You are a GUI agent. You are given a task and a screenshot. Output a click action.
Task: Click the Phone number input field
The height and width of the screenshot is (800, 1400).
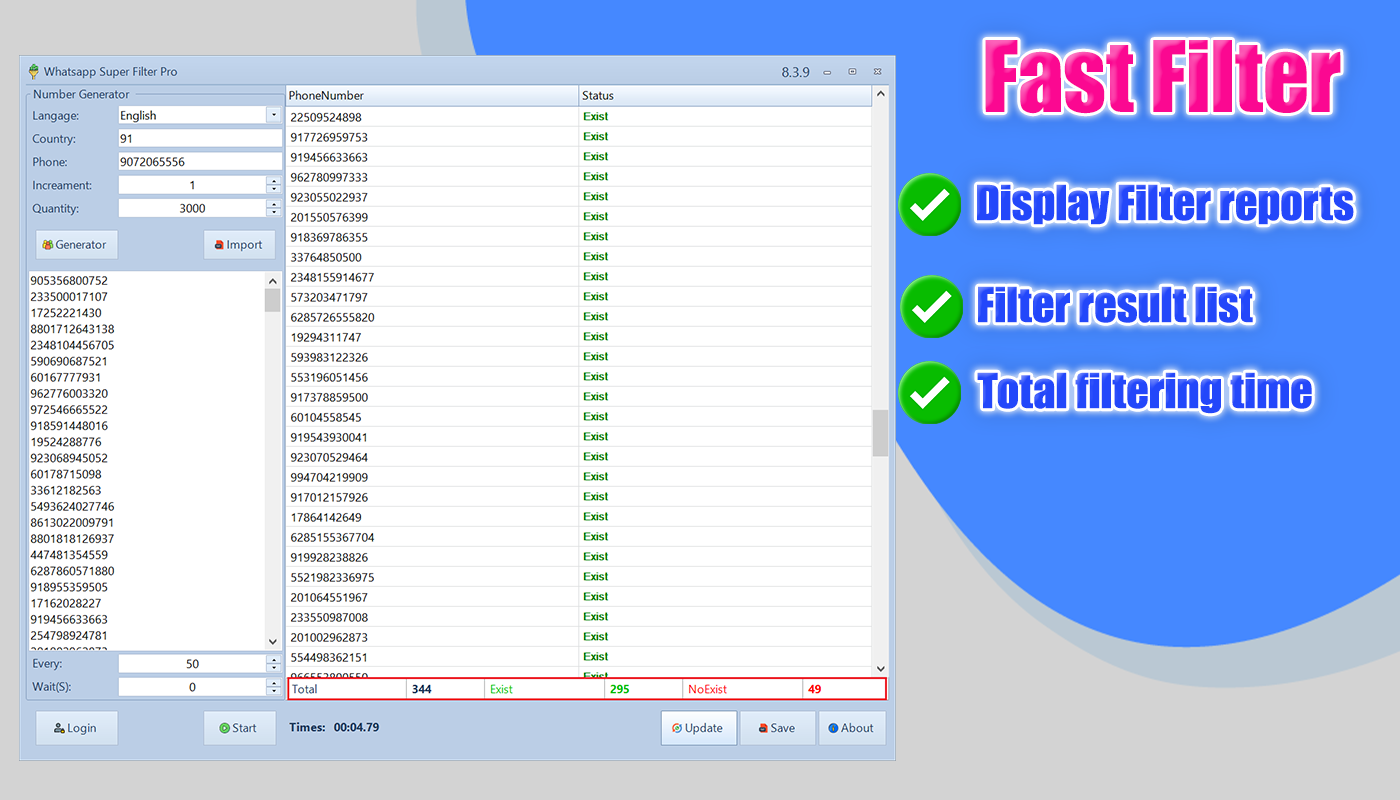pyautogui.click(x=200, y=162)
